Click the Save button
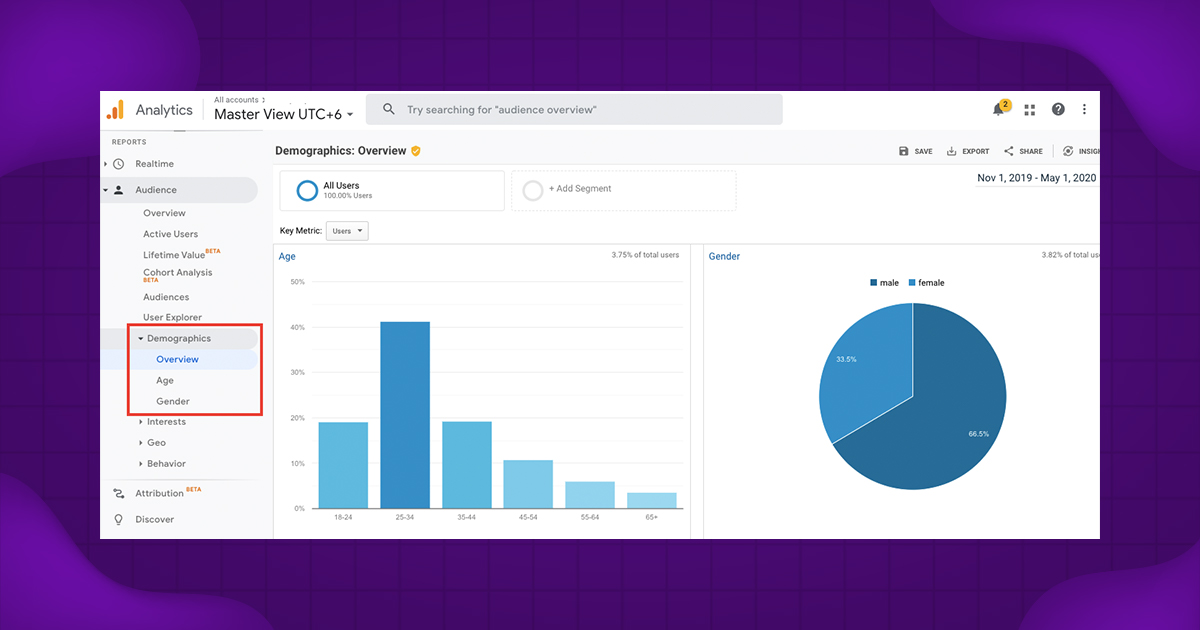 coord(916,151)
